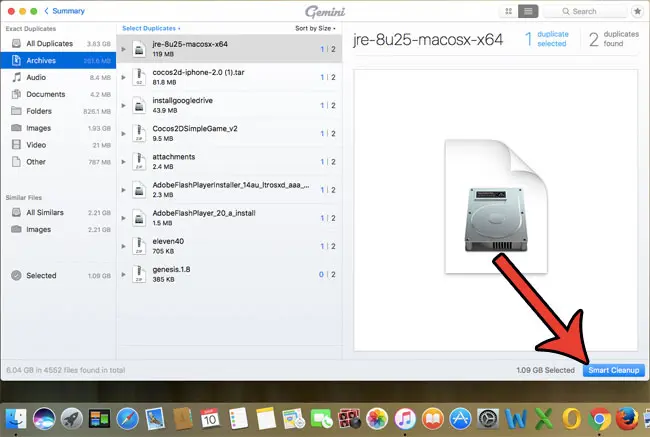
Task: Expand the AdobeFlashPlayerInstaller_14au row
Action: [124, 190]
